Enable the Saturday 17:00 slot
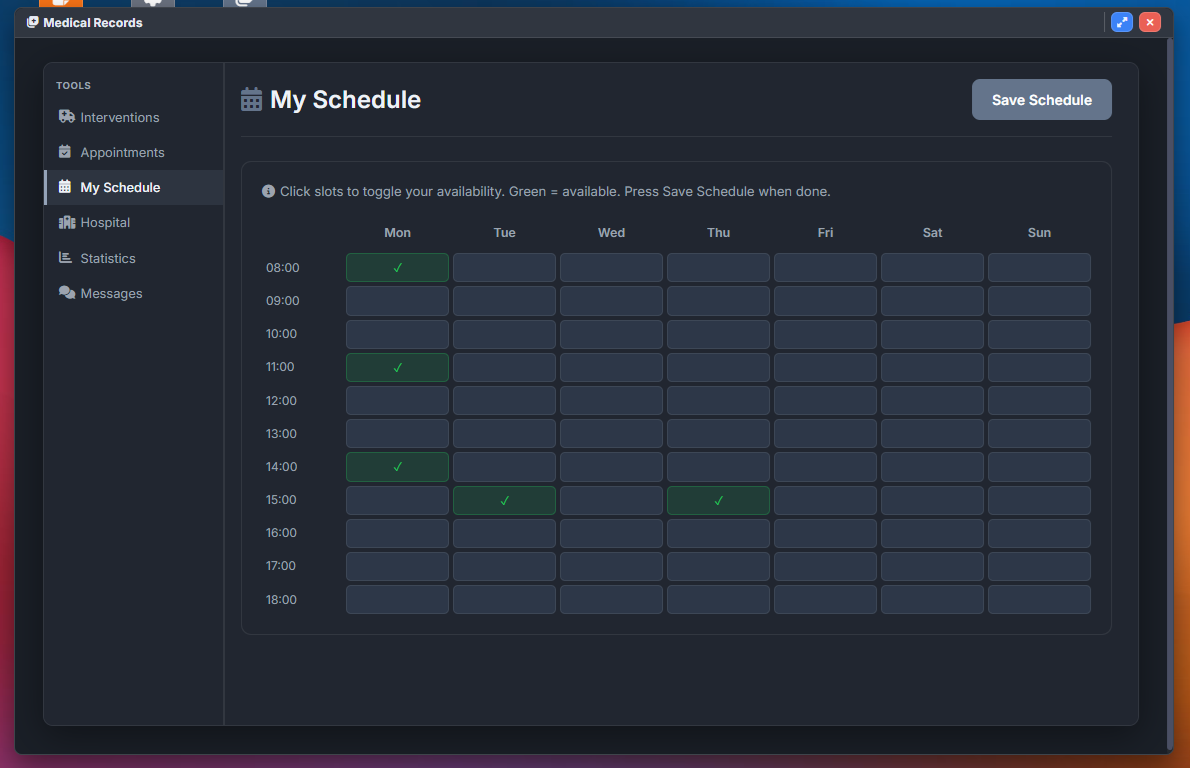 tap(932, 566)
